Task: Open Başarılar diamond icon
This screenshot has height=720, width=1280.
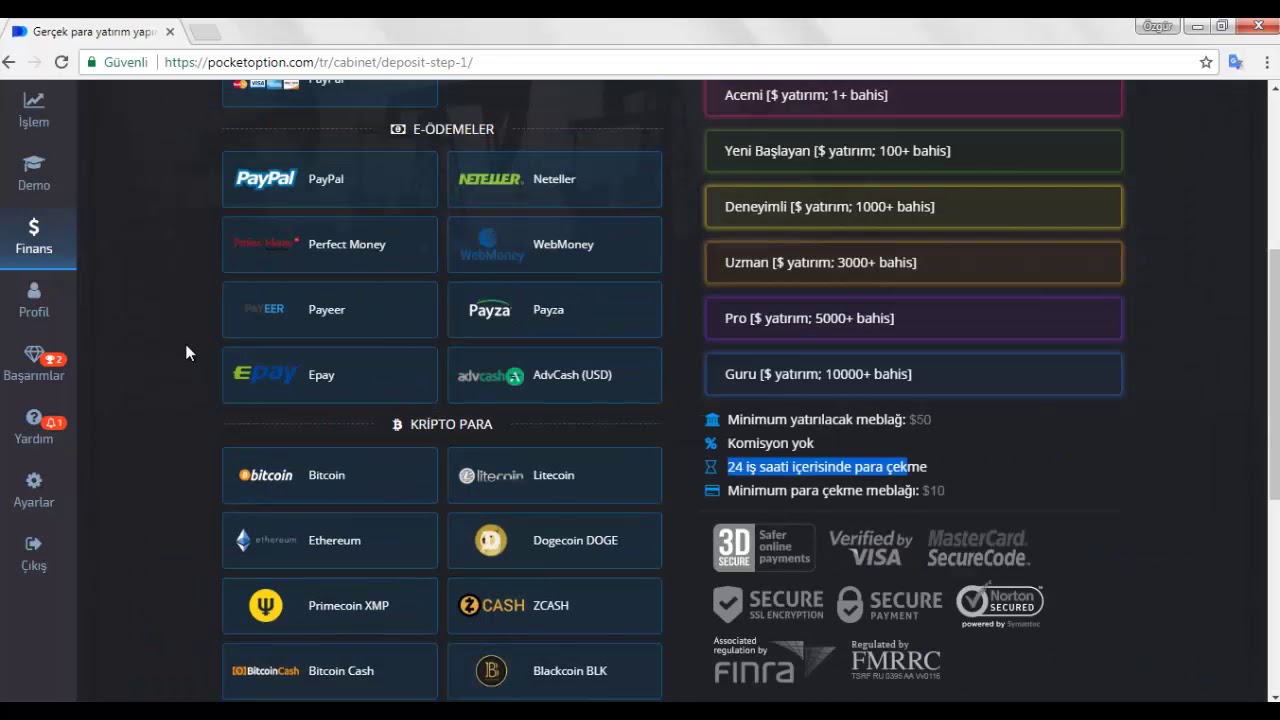Action: point(34,354)
